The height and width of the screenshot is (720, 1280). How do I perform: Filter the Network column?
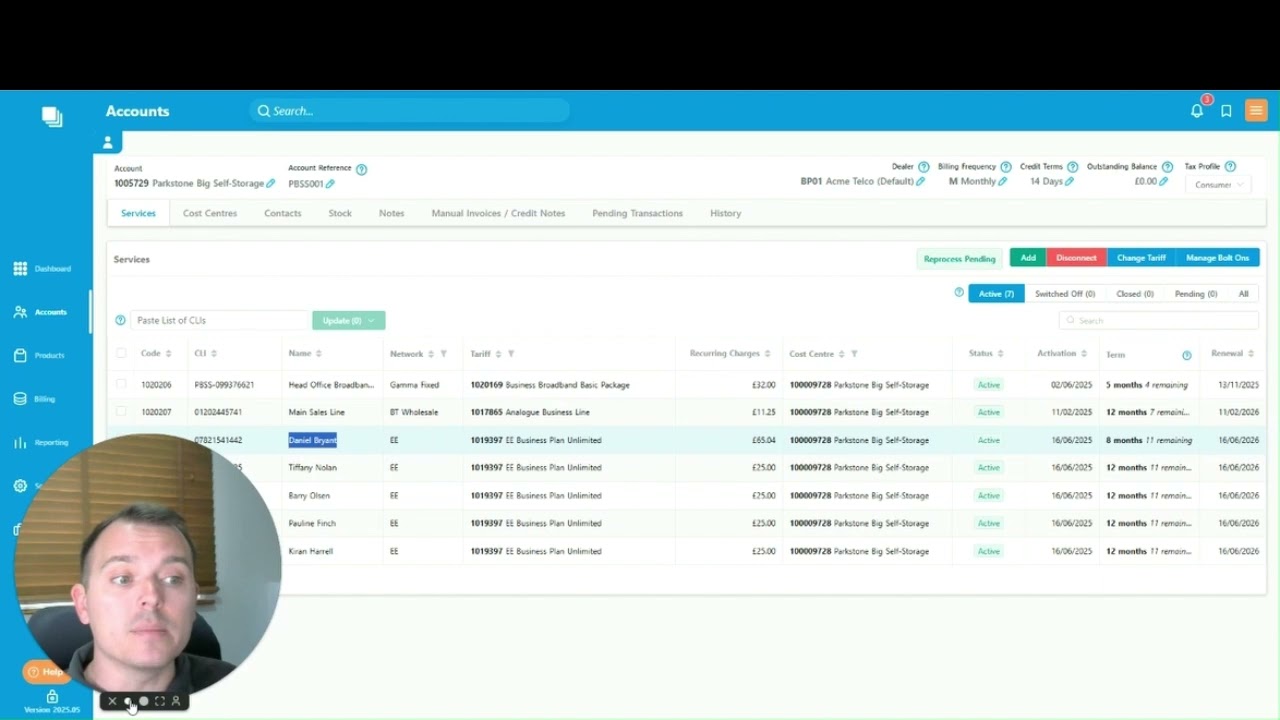(443, 354)
